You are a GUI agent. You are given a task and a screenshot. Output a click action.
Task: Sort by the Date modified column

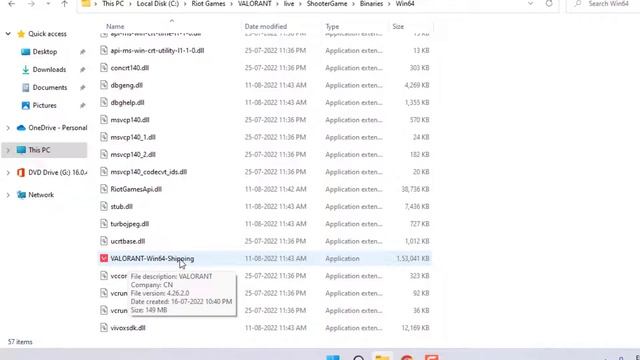coord(266,27)
